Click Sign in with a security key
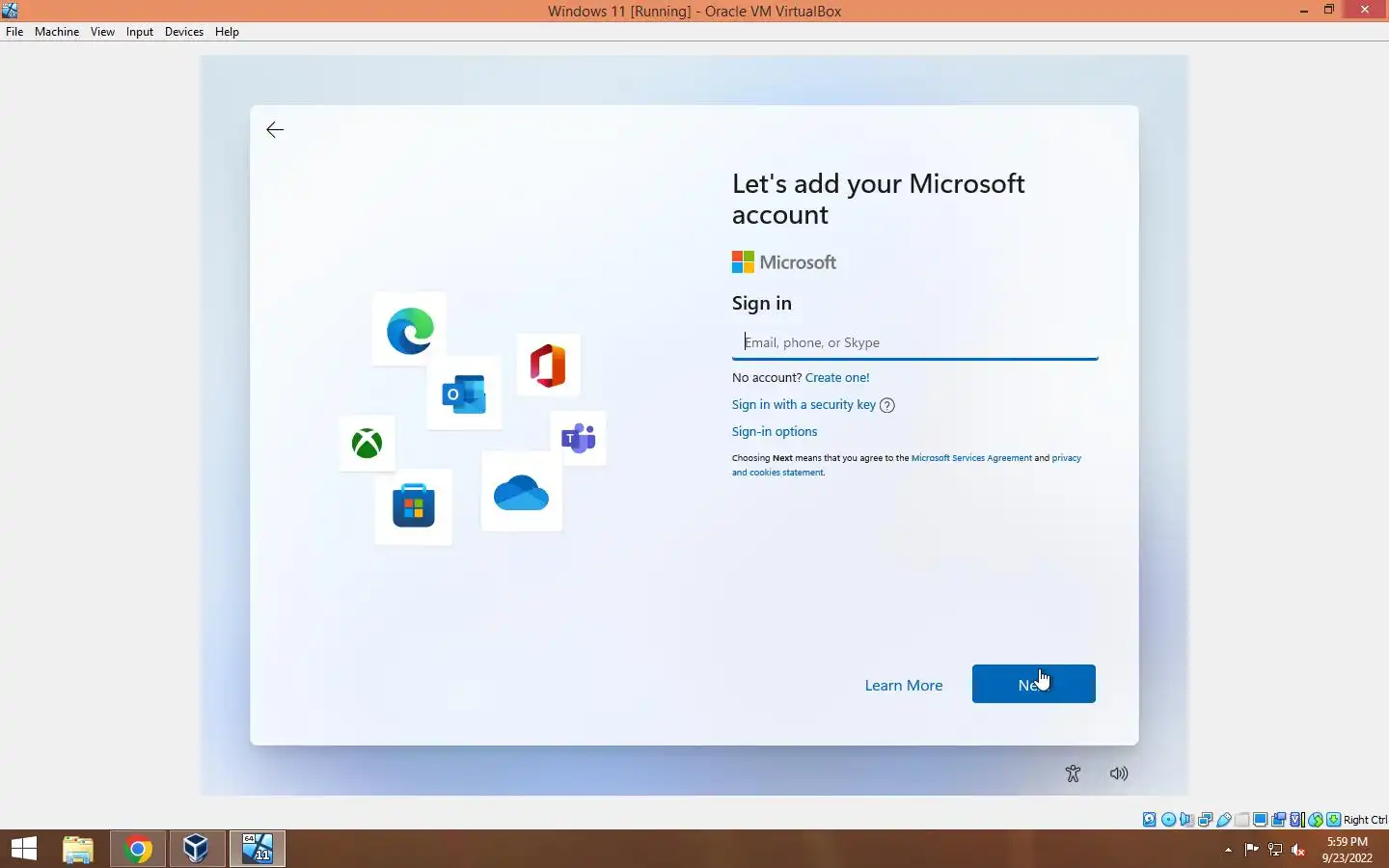 [803, 405]
